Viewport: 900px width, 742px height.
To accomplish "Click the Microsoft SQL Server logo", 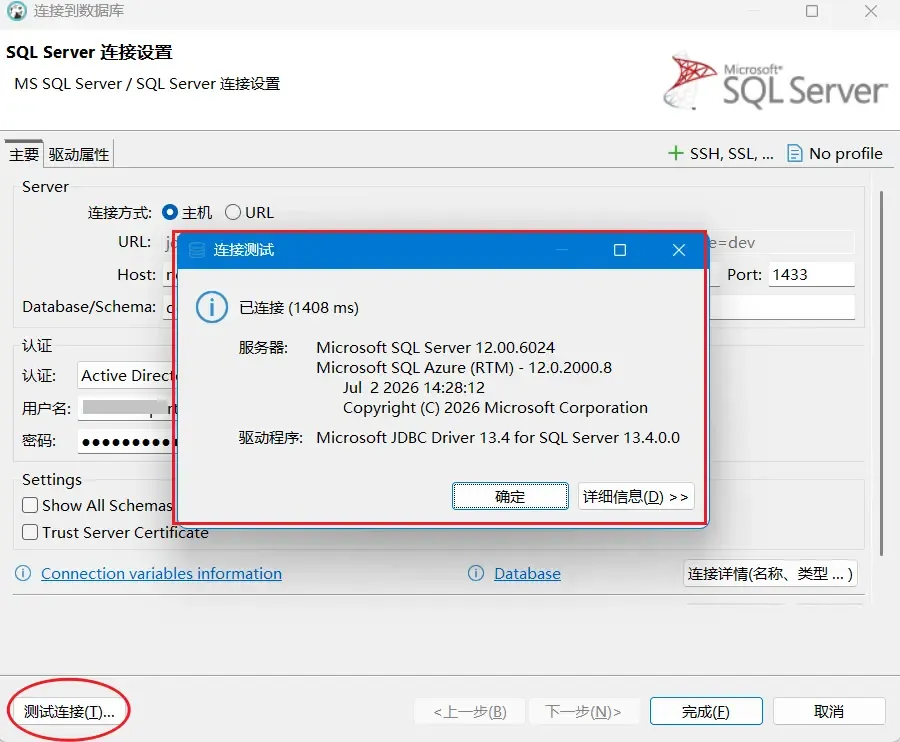I will [x=775, y=81].
